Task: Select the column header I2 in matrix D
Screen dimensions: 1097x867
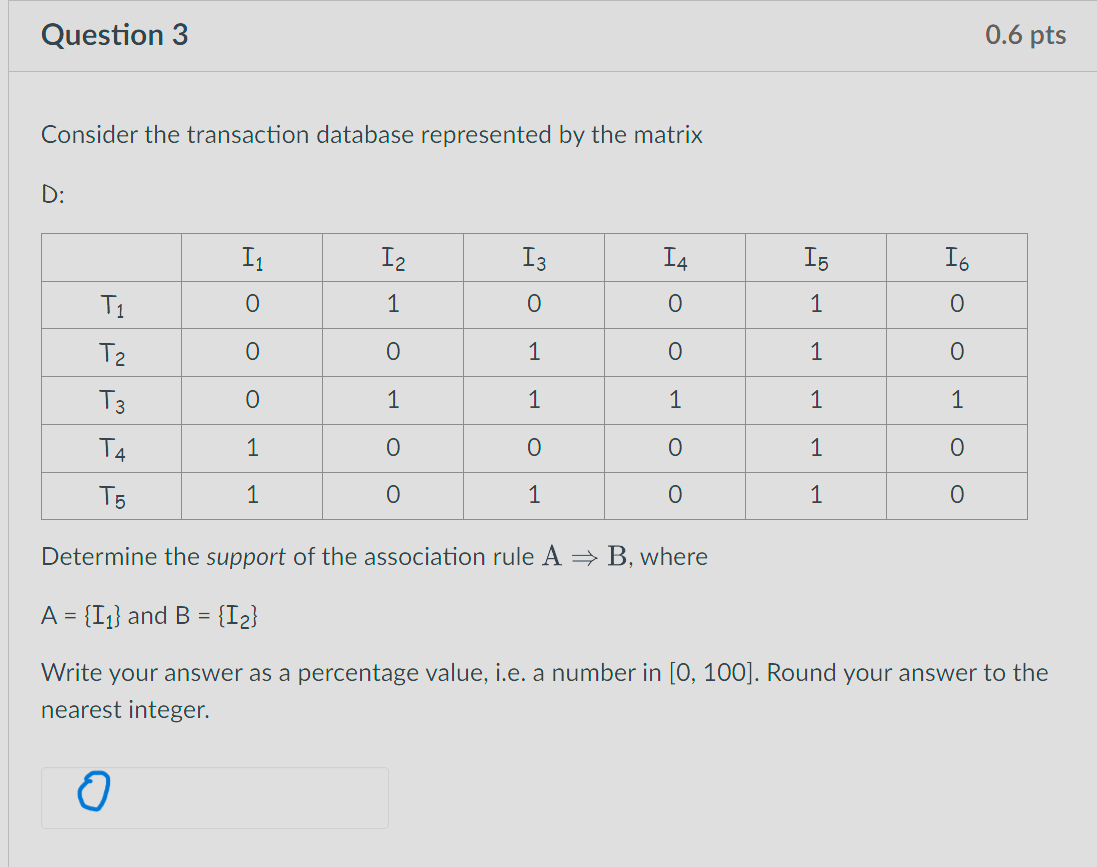Action: coord(392,257)
